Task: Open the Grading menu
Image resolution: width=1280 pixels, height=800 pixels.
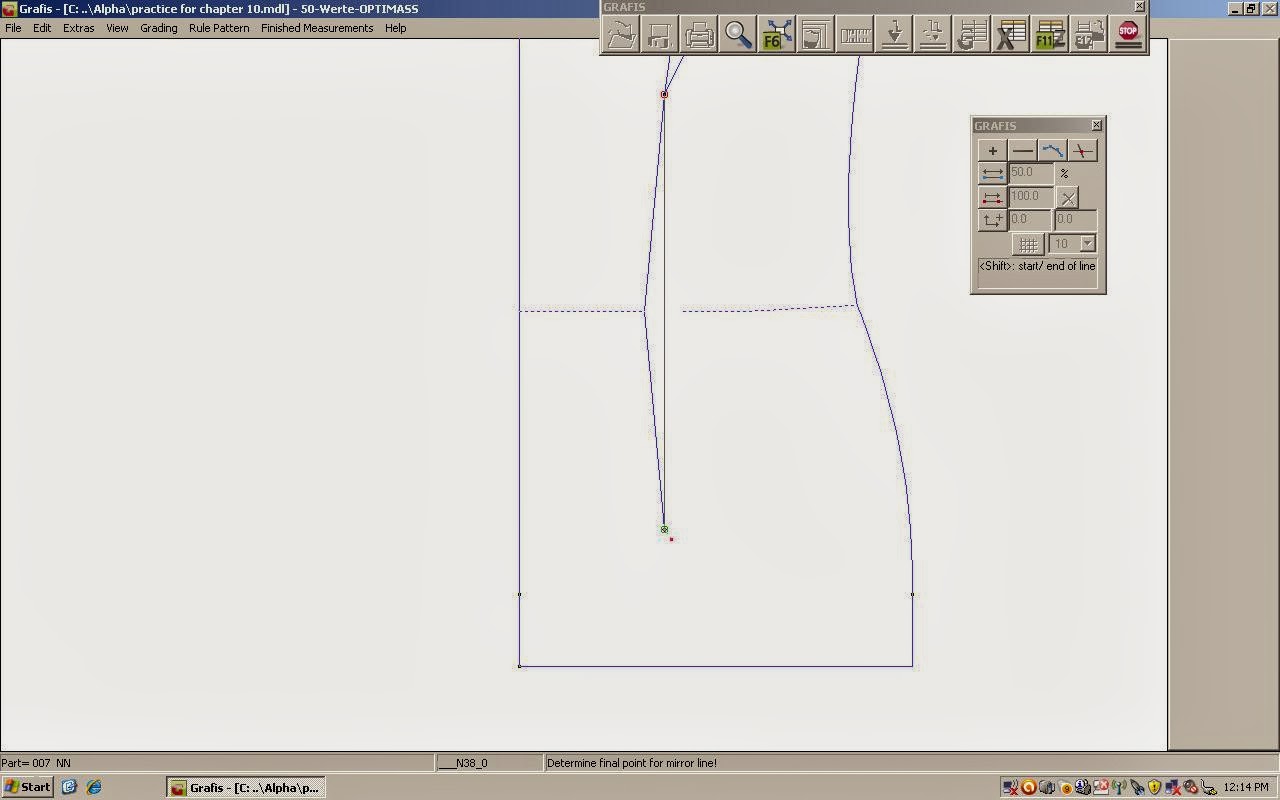Action: pos(158,28)
